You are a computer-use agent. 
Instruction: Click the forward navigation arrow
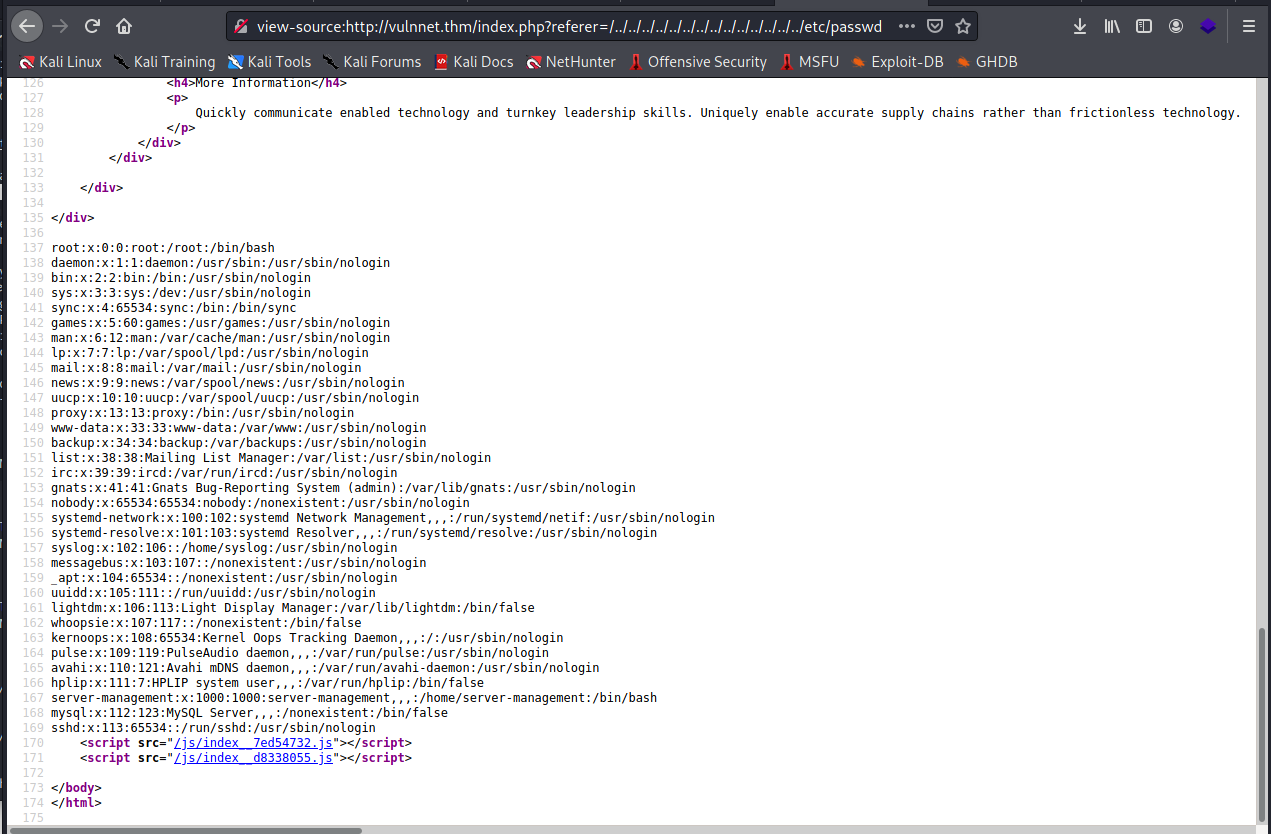59,26
